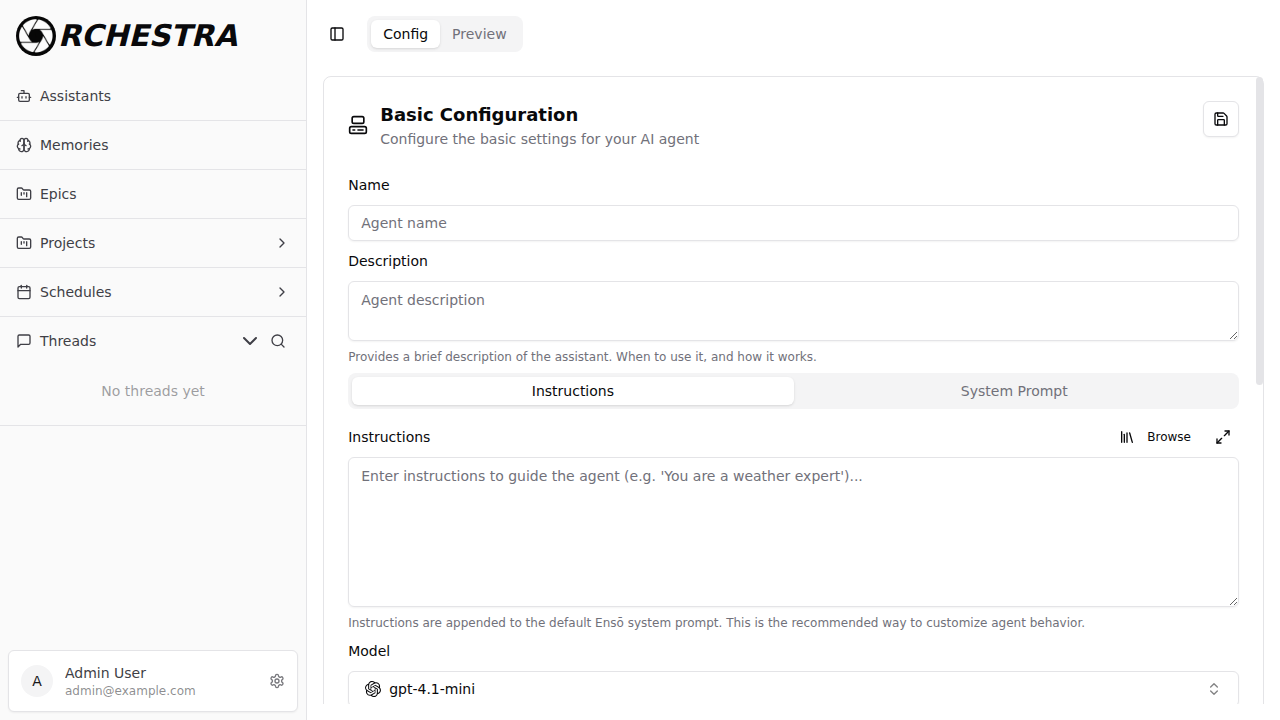Viewport: 1280px width, 720px height.
Task: Click the Threads chat bubble icon
Action: click(24, 341)
